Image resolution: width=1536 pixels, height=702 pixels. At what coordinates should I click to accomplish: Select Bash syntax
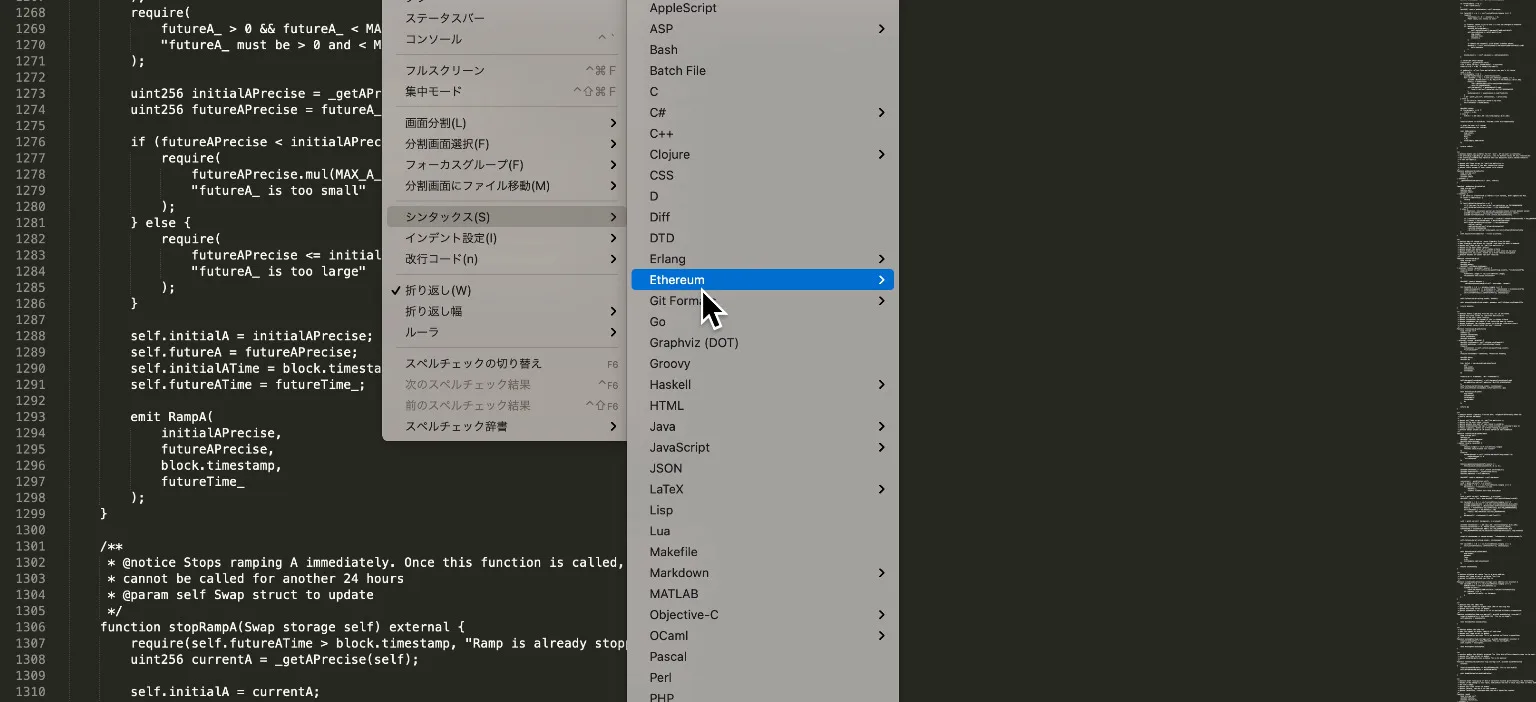click(x=763, y=50)
